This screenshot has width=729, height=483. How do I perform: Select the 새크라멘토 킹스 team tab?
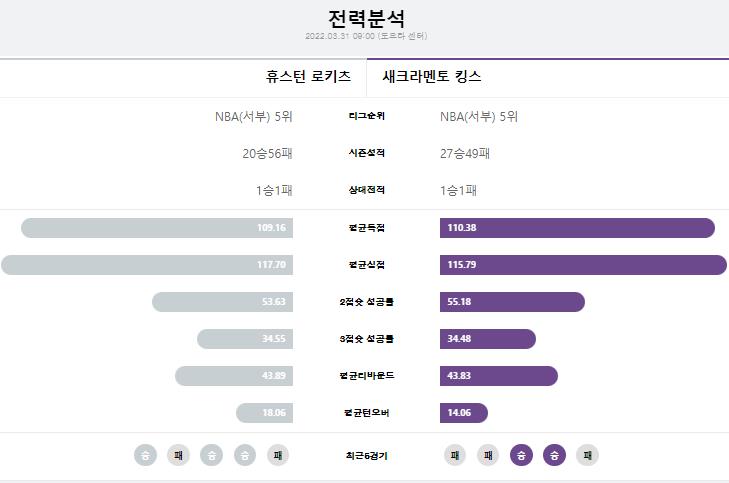[432, 76]
